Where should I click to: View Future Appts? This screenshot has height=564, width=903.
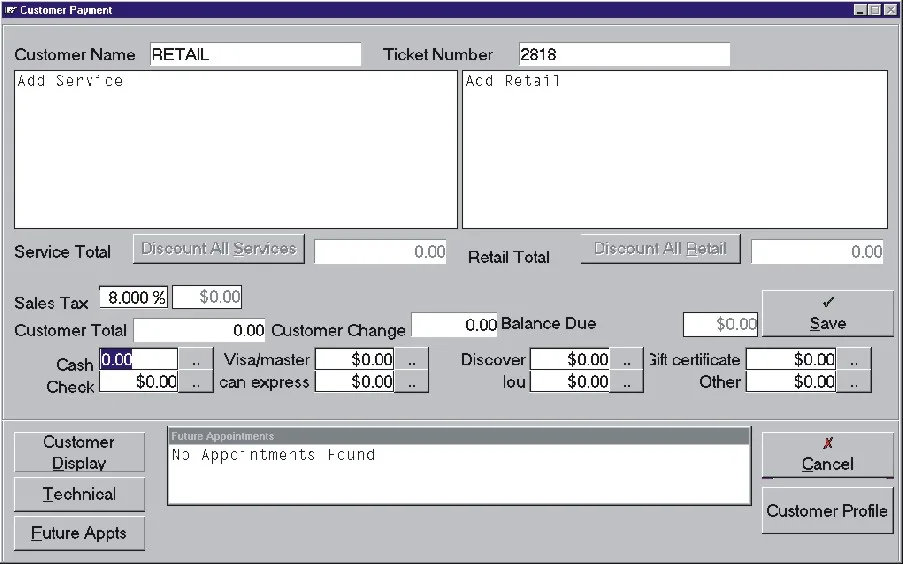79,533
